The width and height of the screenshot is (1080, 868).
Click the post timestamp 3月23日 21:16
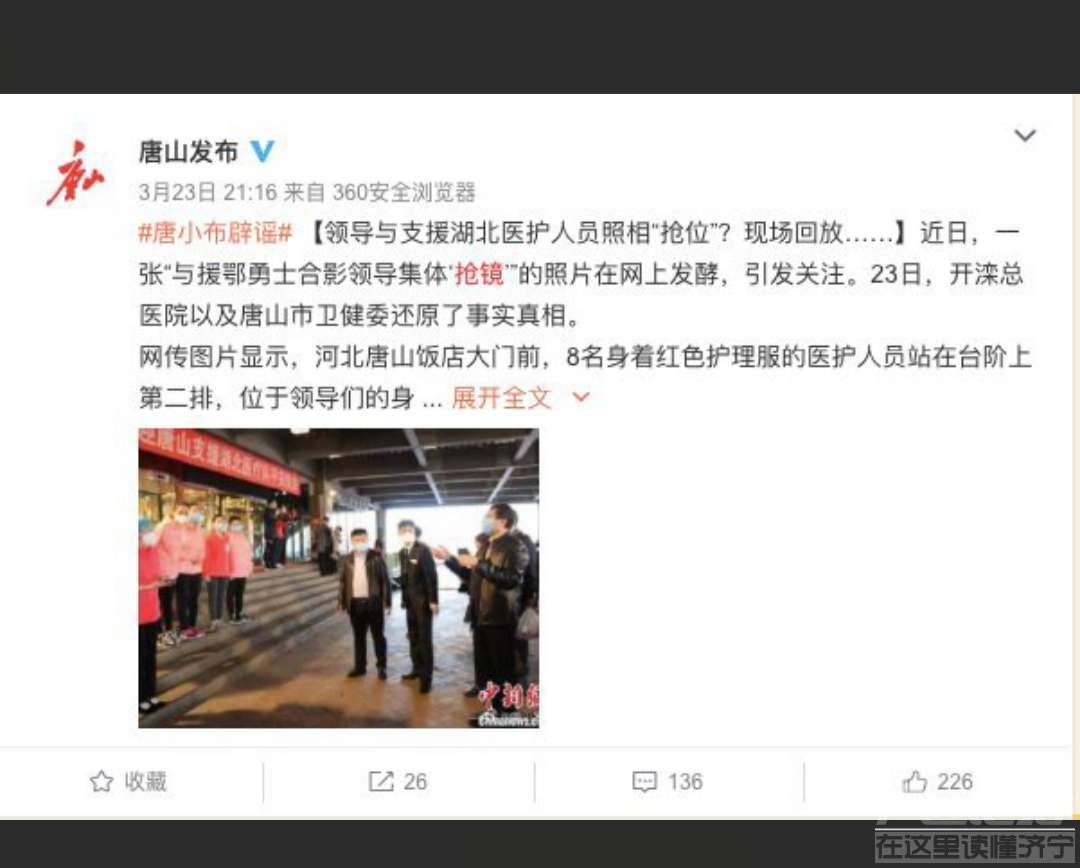pyautogui.click(x=207, y=192)
